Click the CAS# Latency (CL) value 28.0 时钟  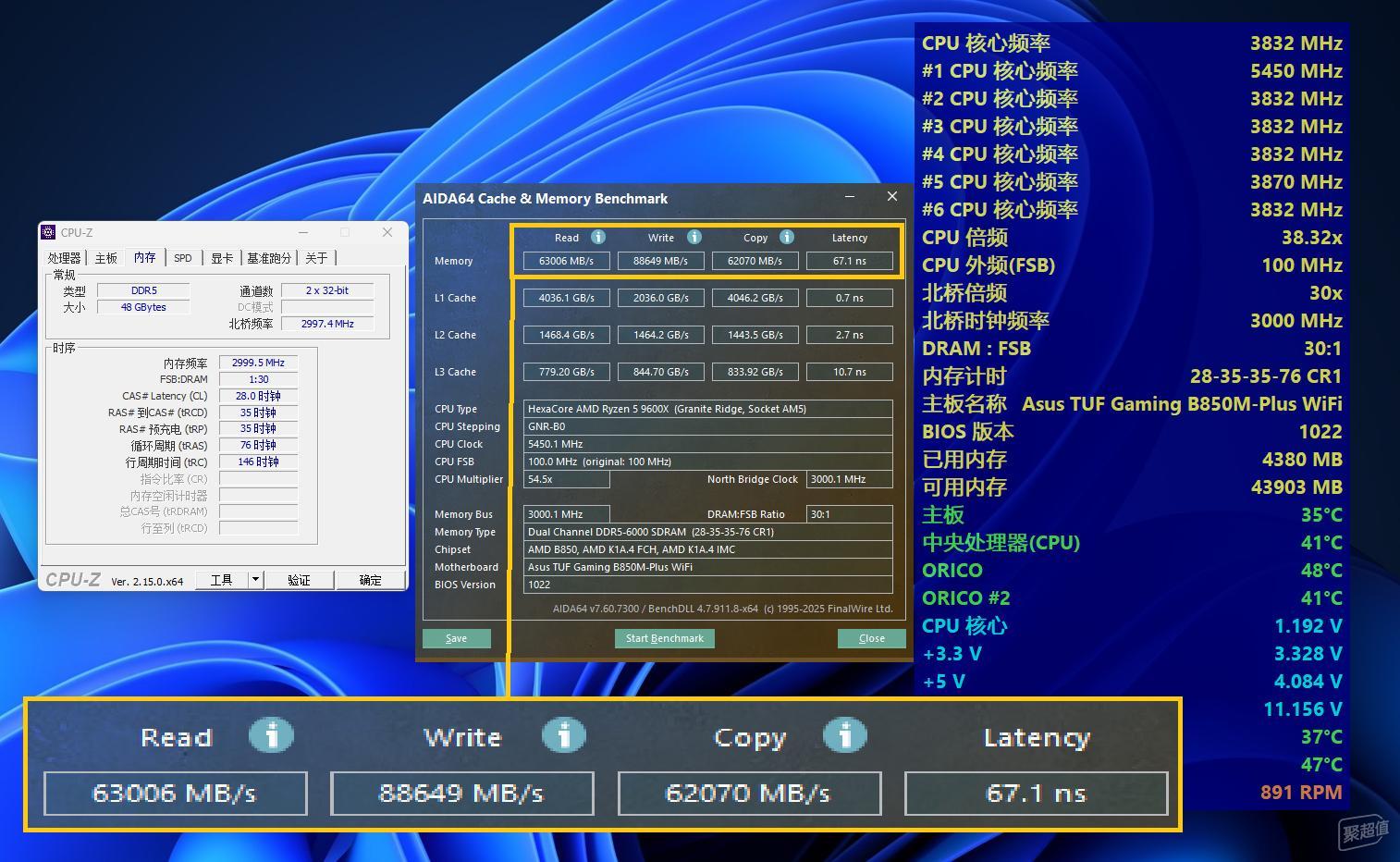click(x=258, y=396)
